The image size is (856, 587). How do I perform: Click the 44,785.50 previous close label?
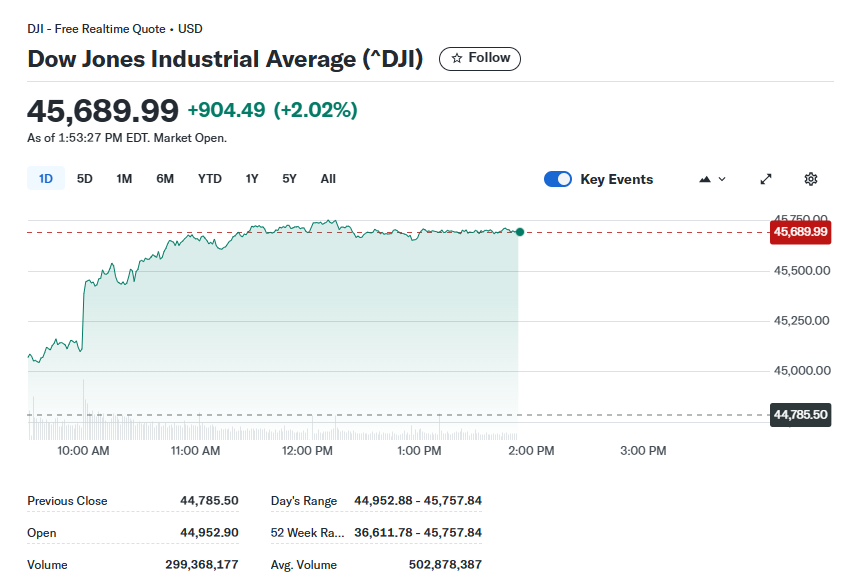[x=800, y=414]
